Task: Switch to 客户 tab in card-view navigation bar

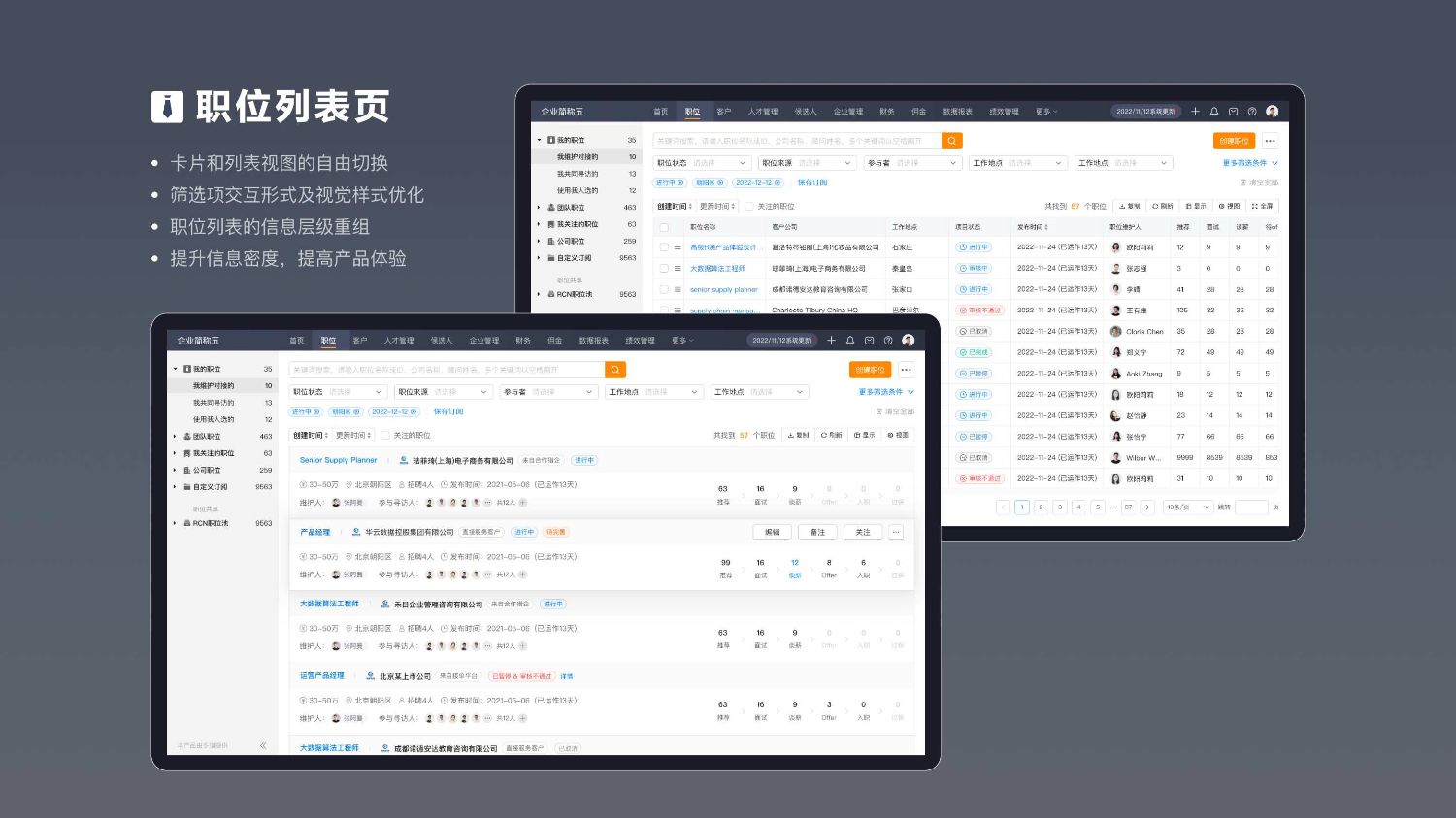Action: pos(360,341)
